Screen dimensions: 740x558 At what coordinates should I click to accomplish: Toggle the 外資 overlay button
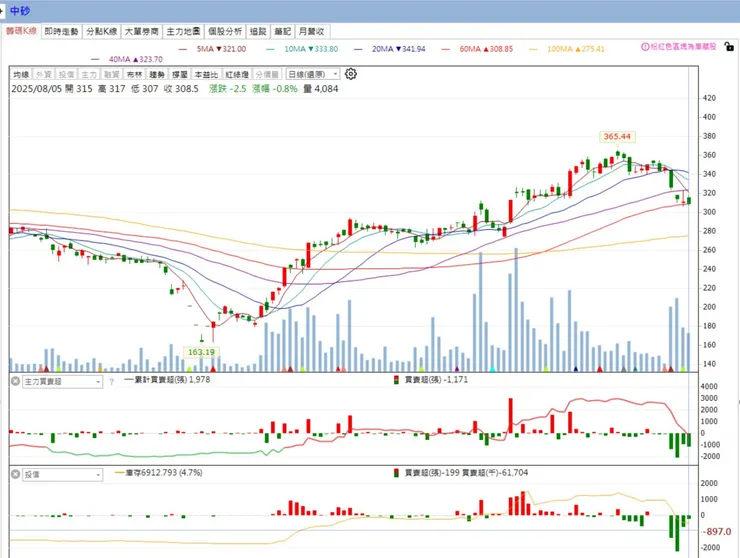click(44, 75)
